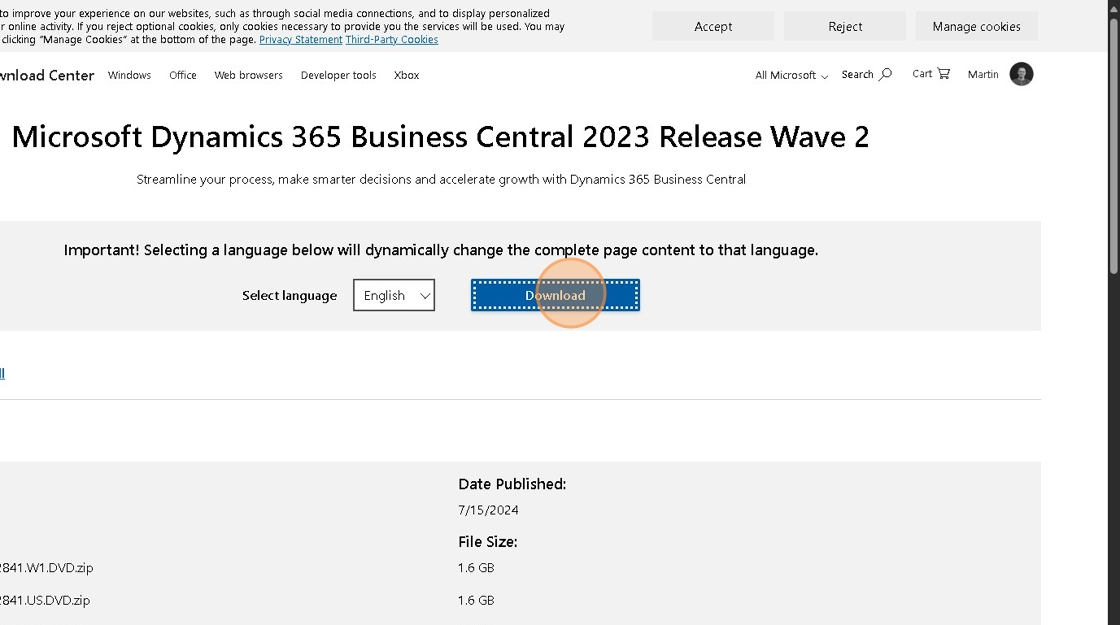Accept the cookies

coord(713,26)
